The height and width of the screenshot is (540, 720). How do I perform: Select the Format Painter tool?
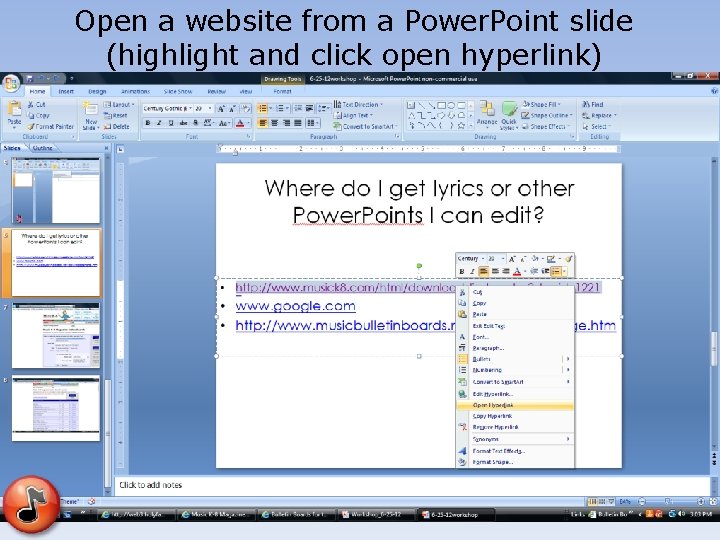tap(50, 126)
